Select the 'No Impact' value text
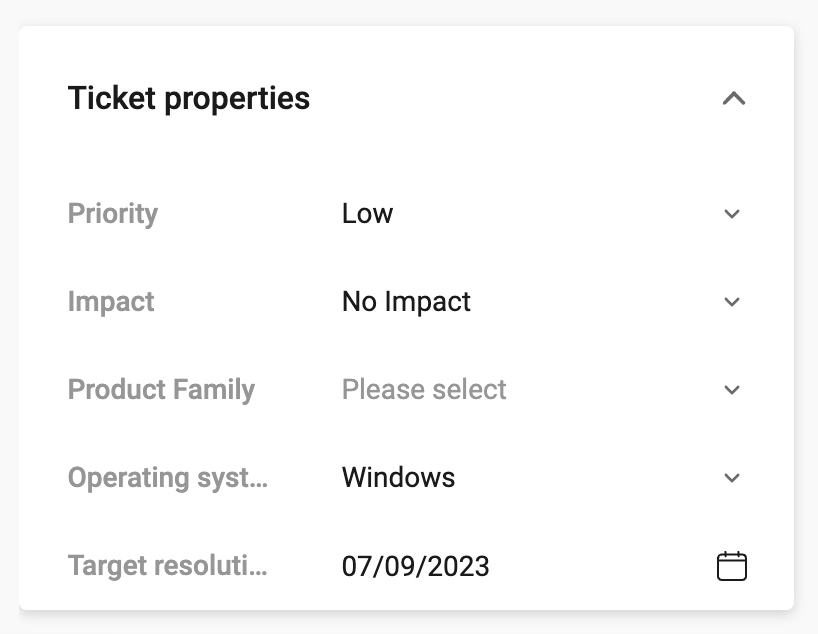The width and height of the screenshot is (818, 634). tap(406, 302)
